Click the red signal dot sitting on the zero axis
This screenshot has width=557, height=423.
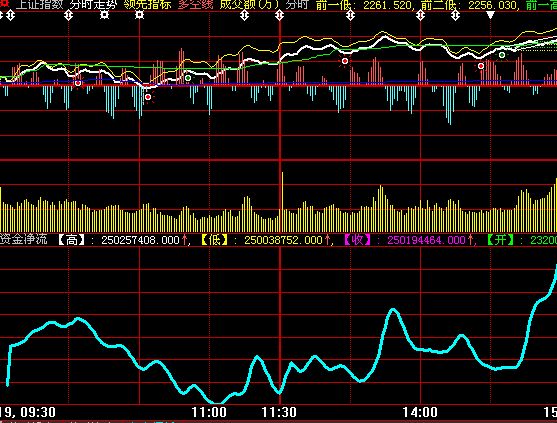(78, 83)
